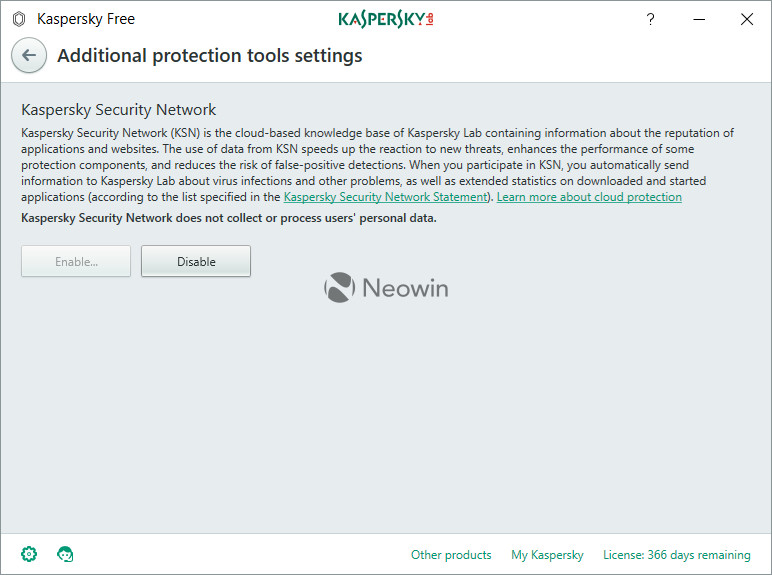This screenshot has height=575, width=772.
Task: Click the Kaspersky Free title text
Action: 86,19
